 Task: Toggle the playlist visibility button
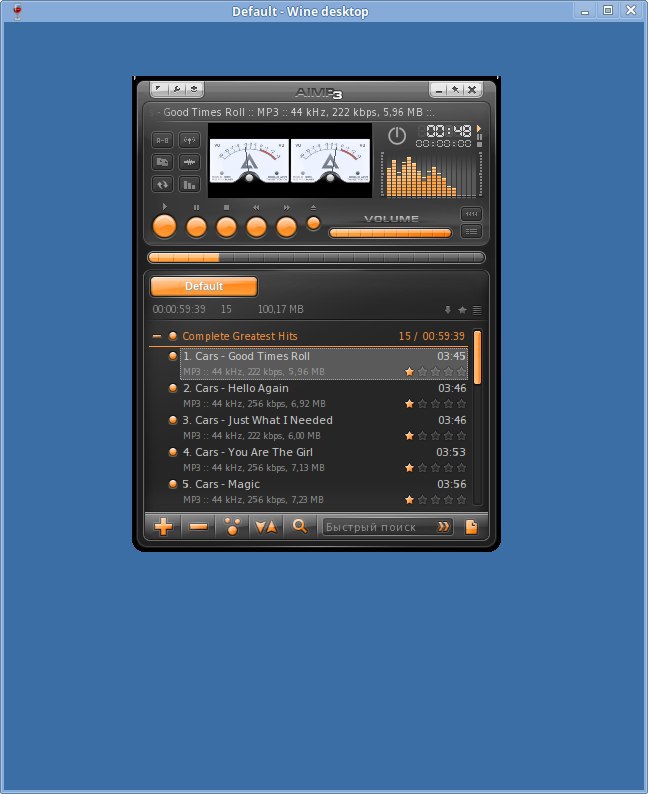tap(471, 231)
